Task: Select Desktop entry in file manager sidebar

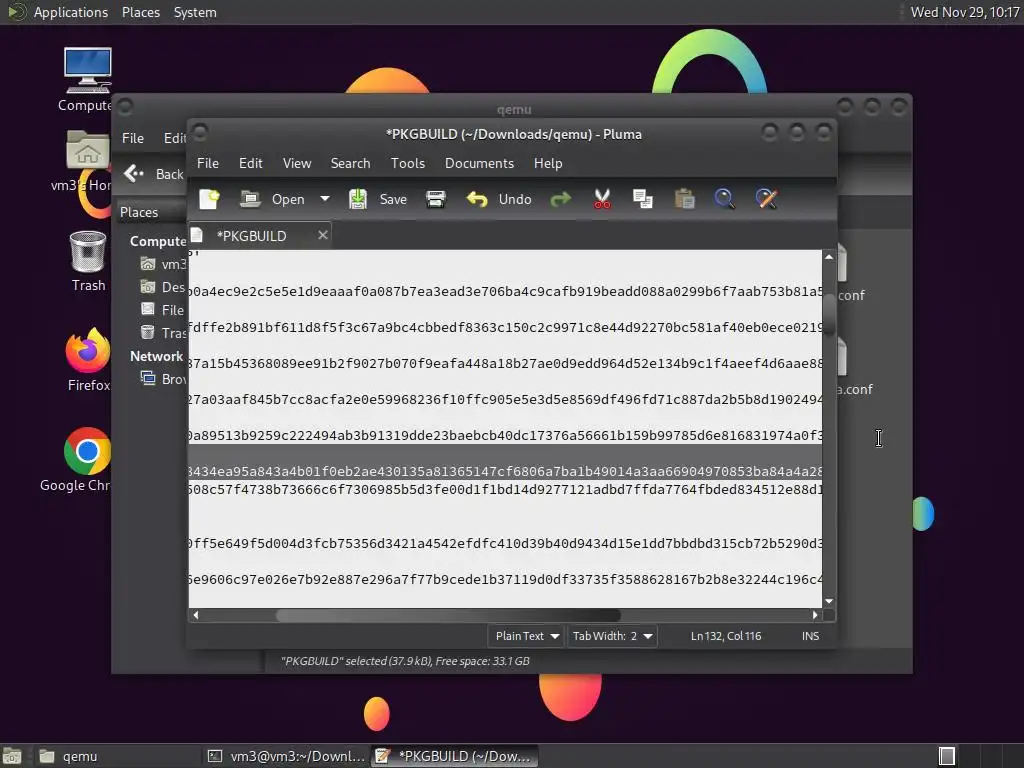Action: pyautogui.click(x=164, y=287)
